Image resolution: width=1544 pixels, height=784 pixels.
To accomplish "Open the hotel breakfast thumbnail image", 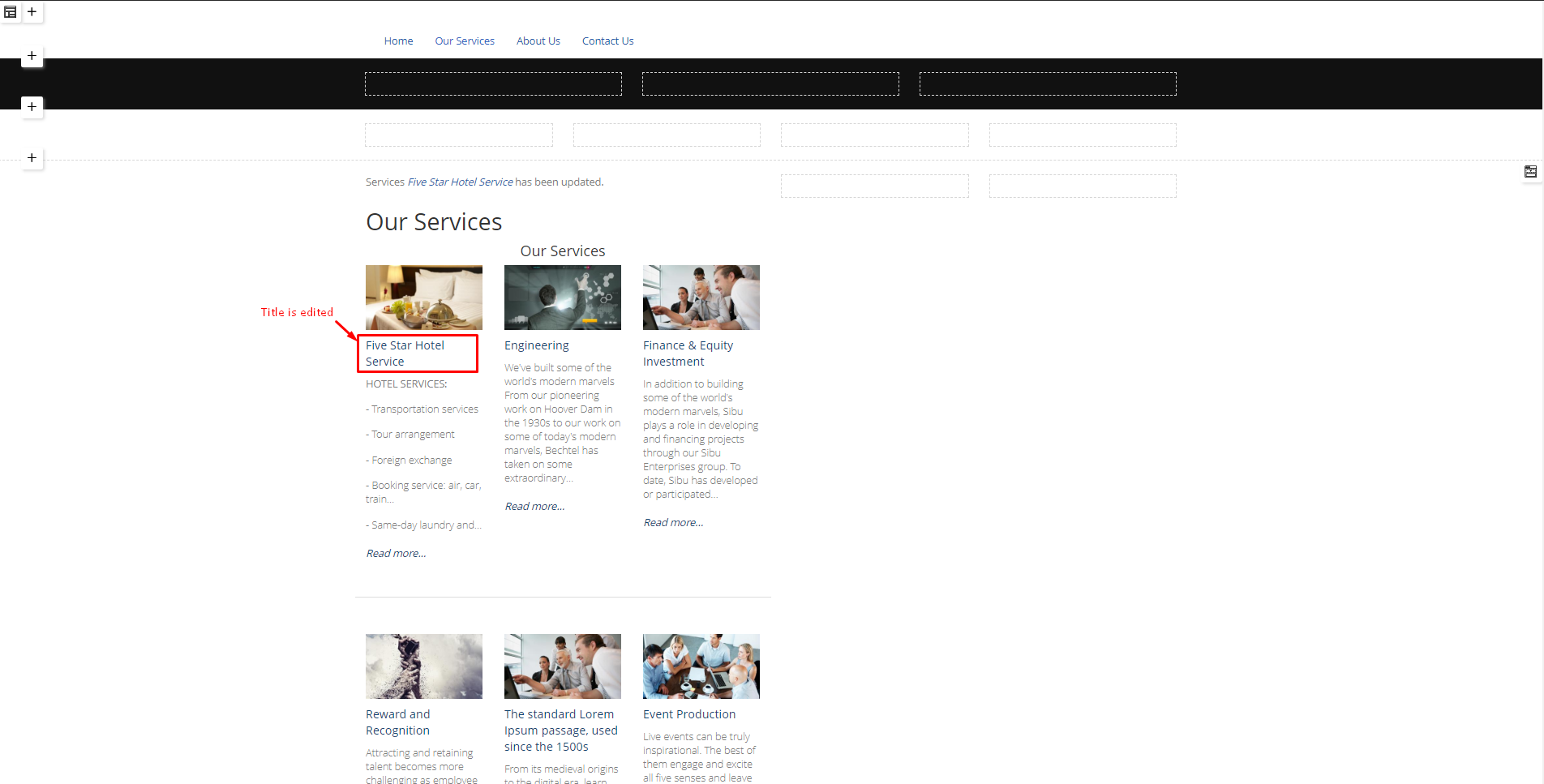I will (424, 298).
